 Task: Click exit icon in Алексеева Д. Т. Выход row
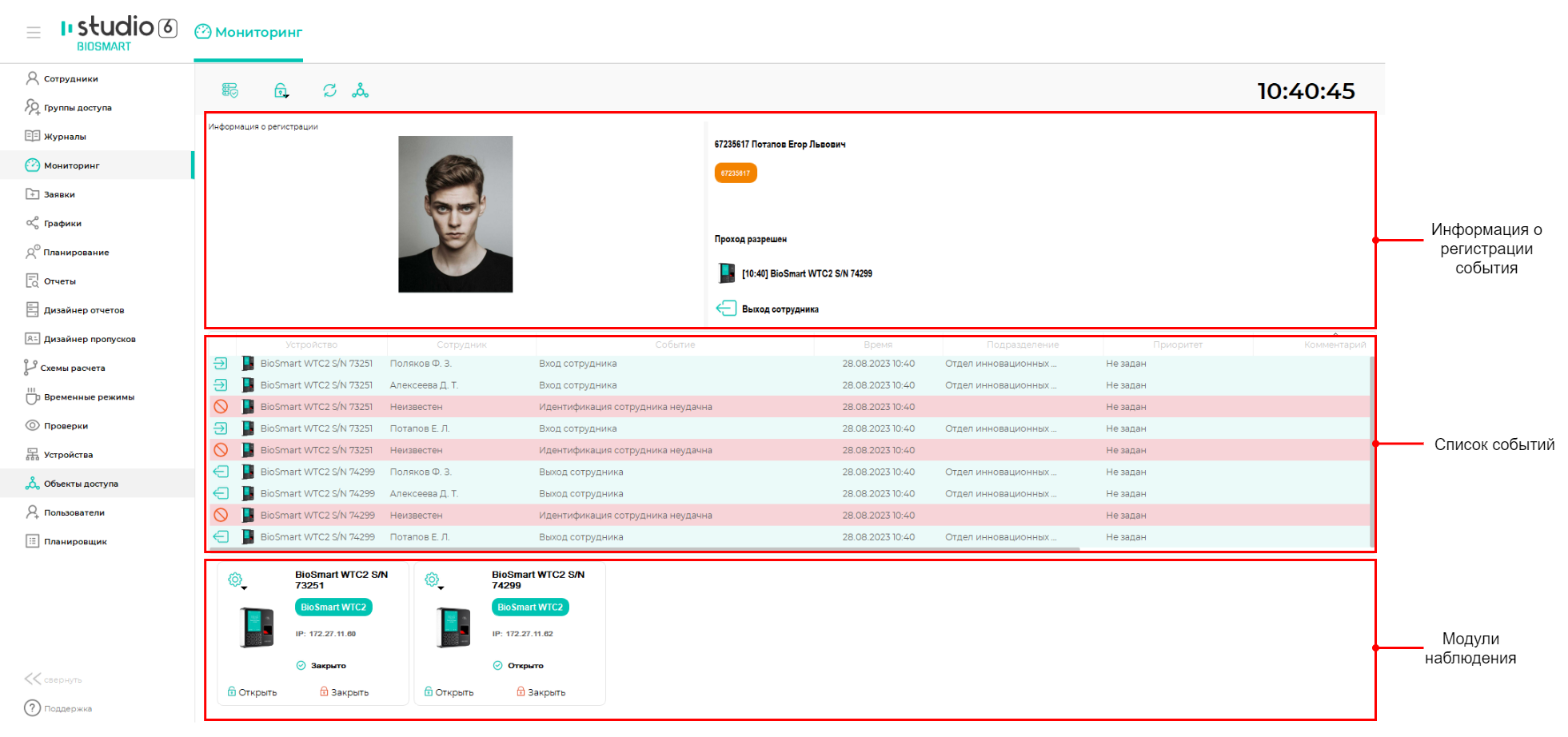click(221, 493)
